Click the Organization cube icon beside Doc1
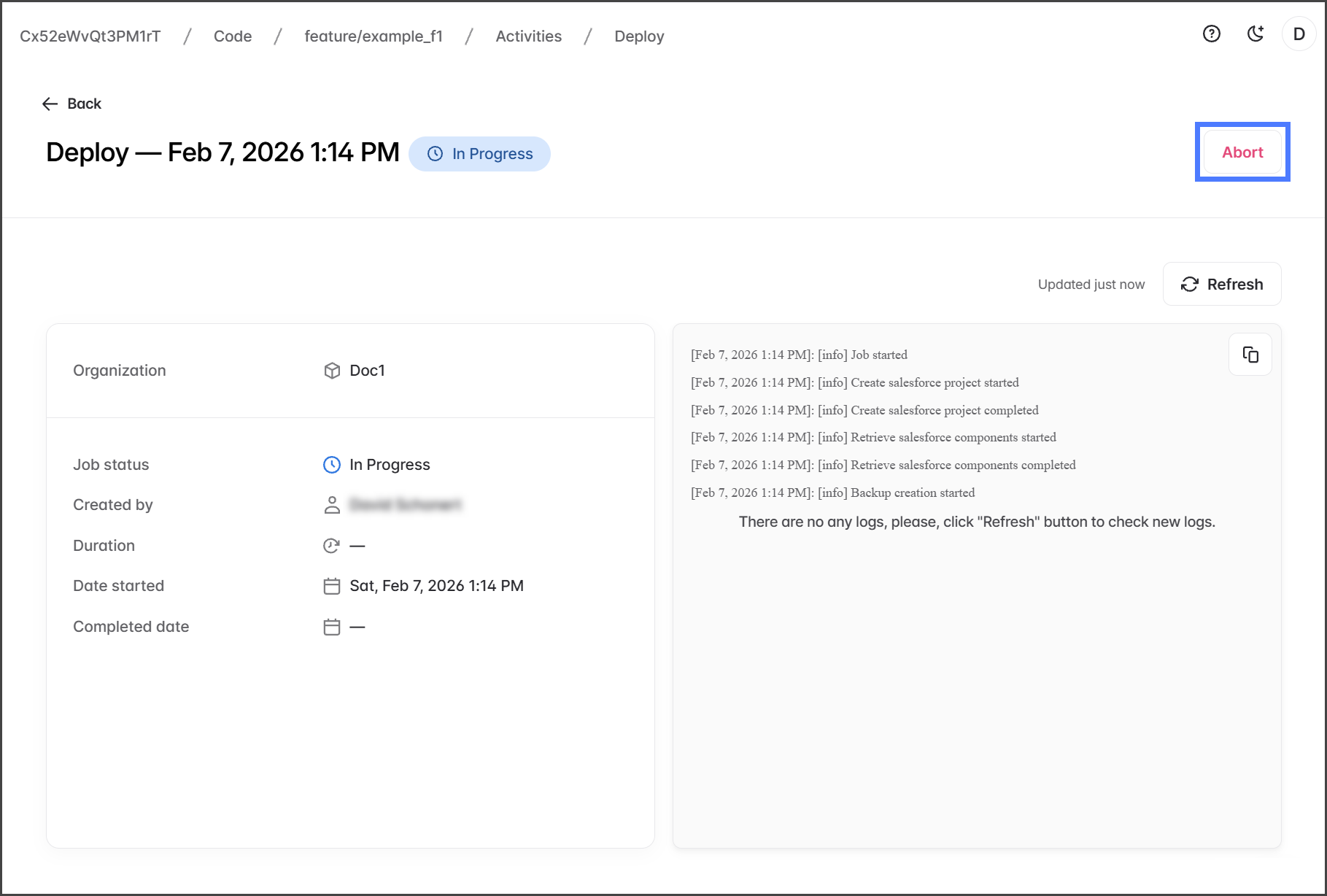 pyautogui.click(x=332, y=371)
